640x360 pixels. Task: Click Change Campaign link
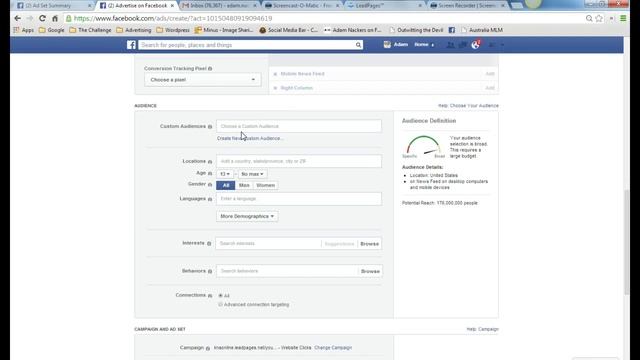coord(333,348)
